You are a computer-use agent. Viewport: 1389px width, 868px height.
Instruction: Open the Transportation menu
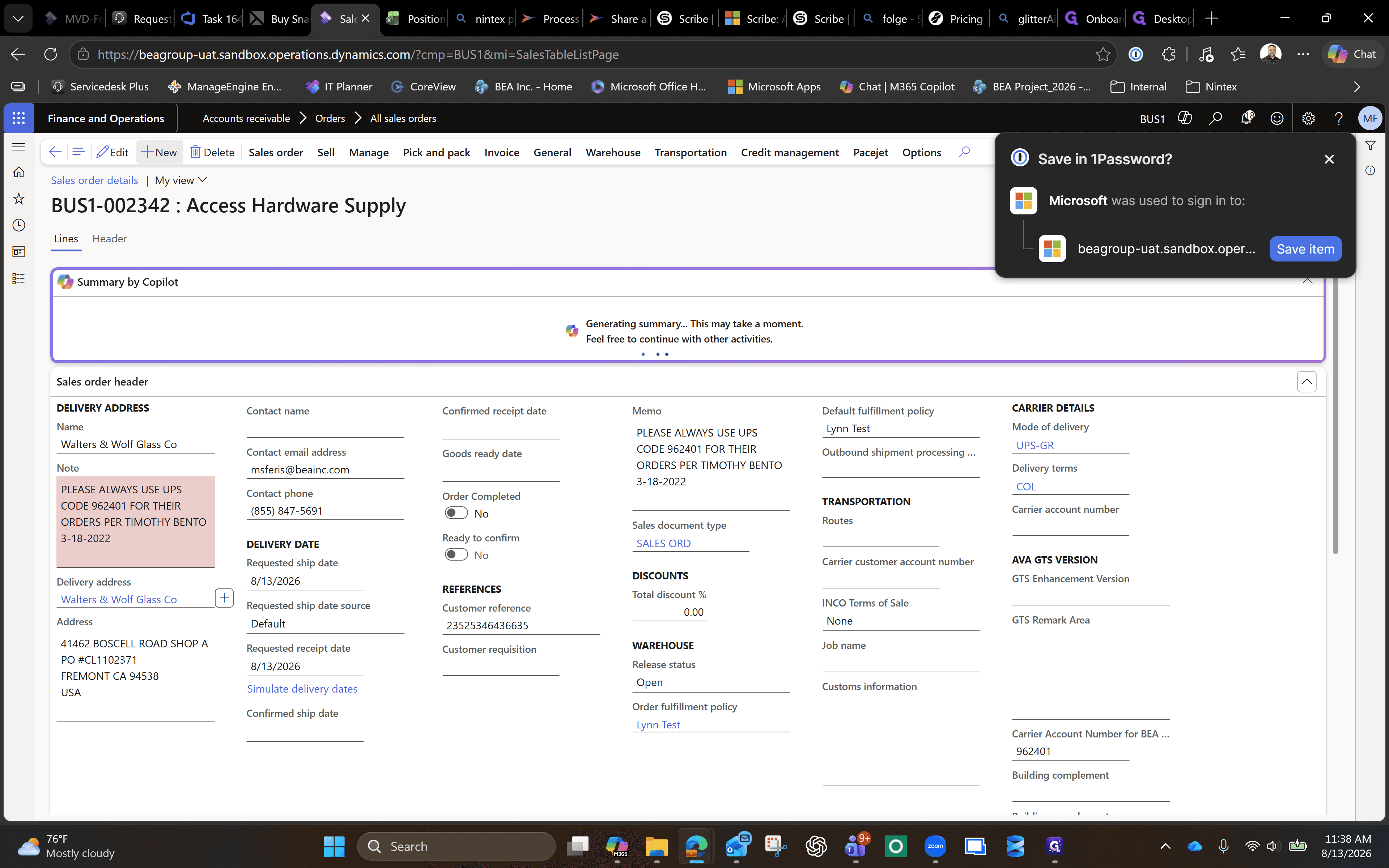(691, 152)
